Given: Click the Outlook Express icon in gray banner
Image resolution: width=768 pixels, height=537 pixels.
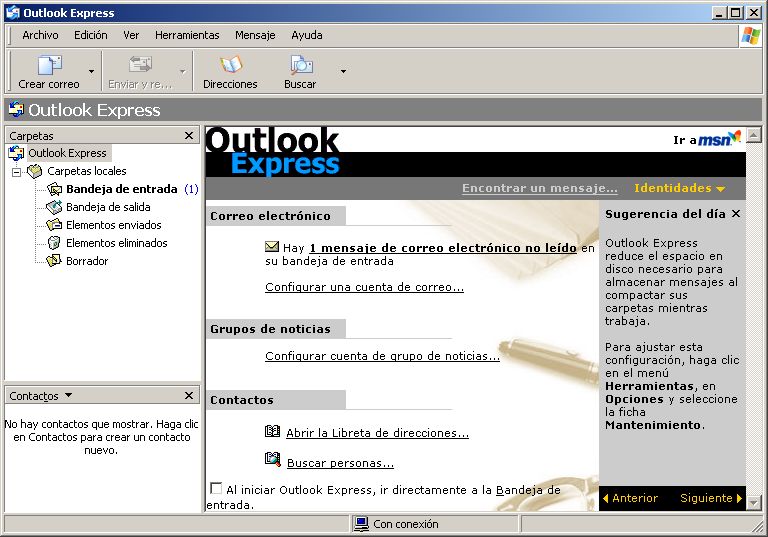Looking at the screenshot, I should (x=16, y=110).
